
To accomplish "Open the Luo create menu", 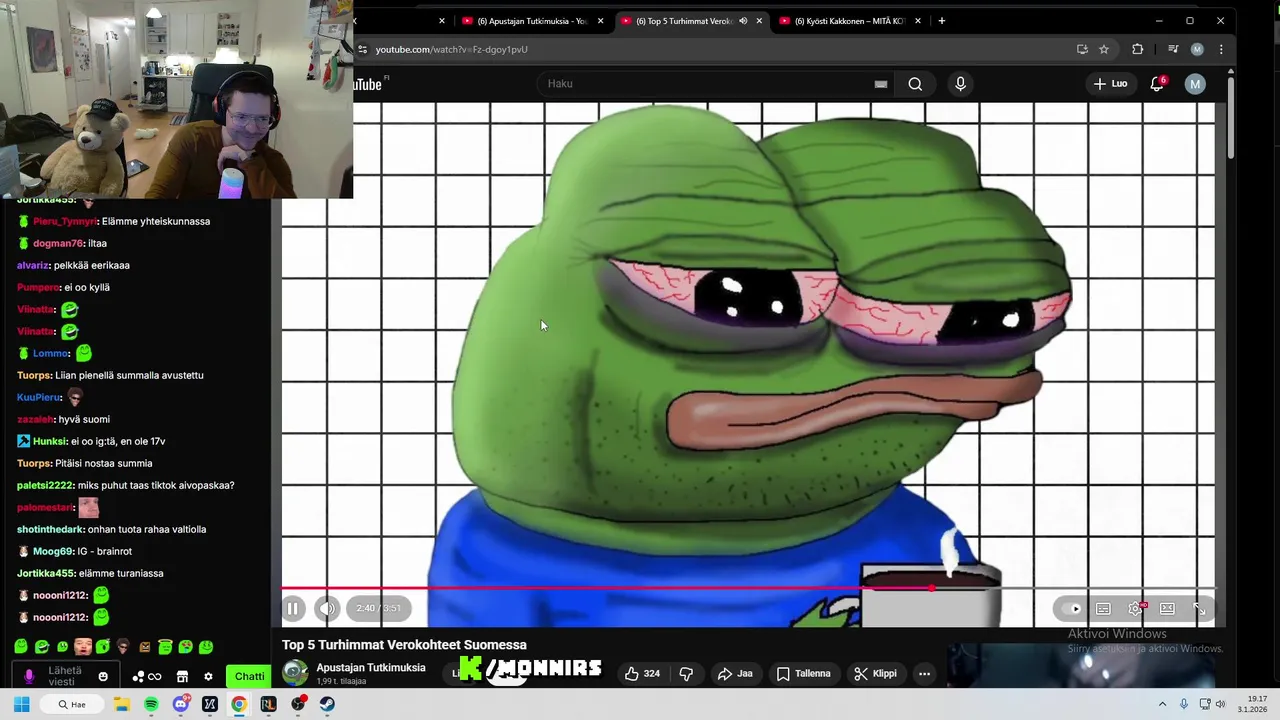I will tap(1110, 84).
